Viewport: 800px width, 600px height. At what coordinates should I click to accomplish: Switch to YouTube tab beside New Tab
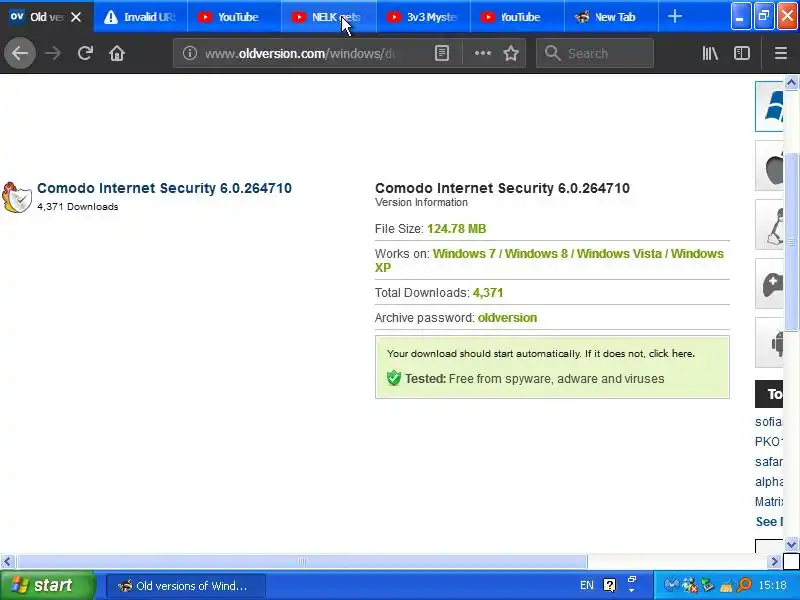(x=517, y=17)
